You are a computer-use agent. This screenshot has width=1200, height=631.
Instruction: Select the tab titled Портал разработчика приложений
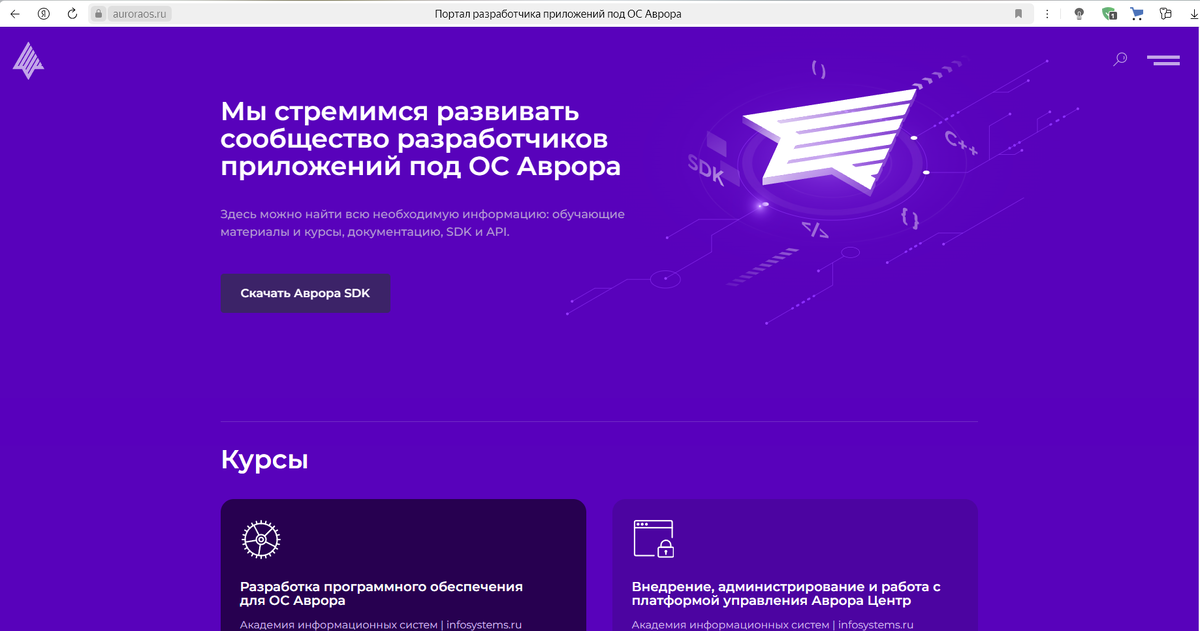tap(557, 13)
